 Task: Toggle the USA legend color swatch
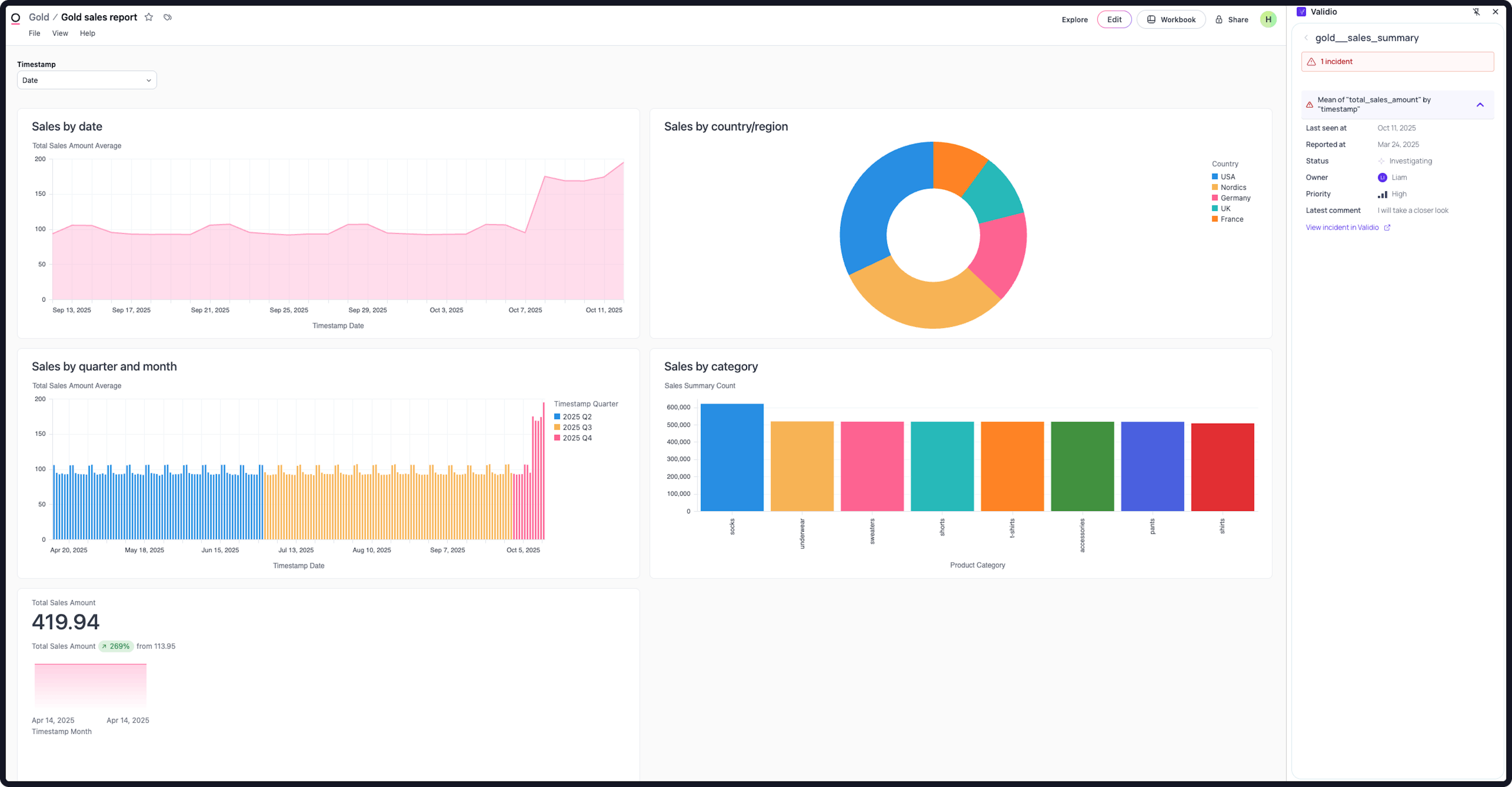[x=1215, y=177]
